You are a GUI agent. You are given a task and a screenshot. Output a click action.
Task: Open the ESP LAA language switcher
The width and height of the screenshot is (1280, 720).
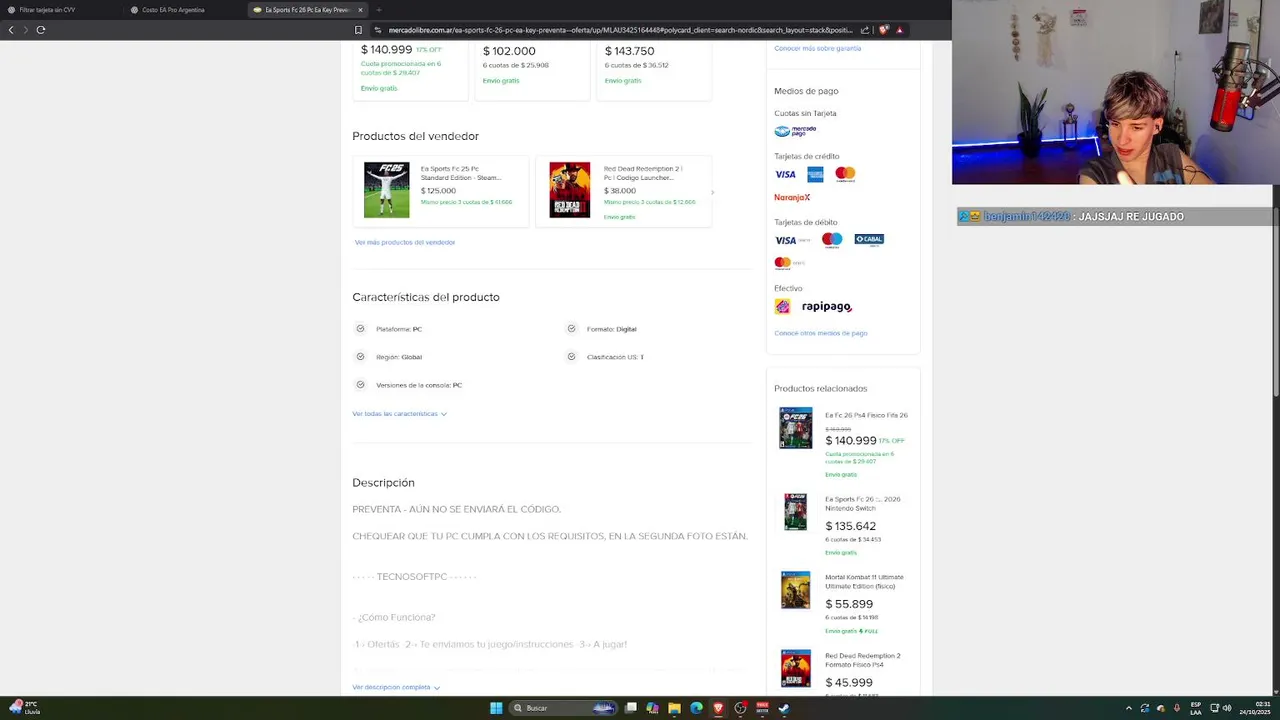pos(1196,708)
